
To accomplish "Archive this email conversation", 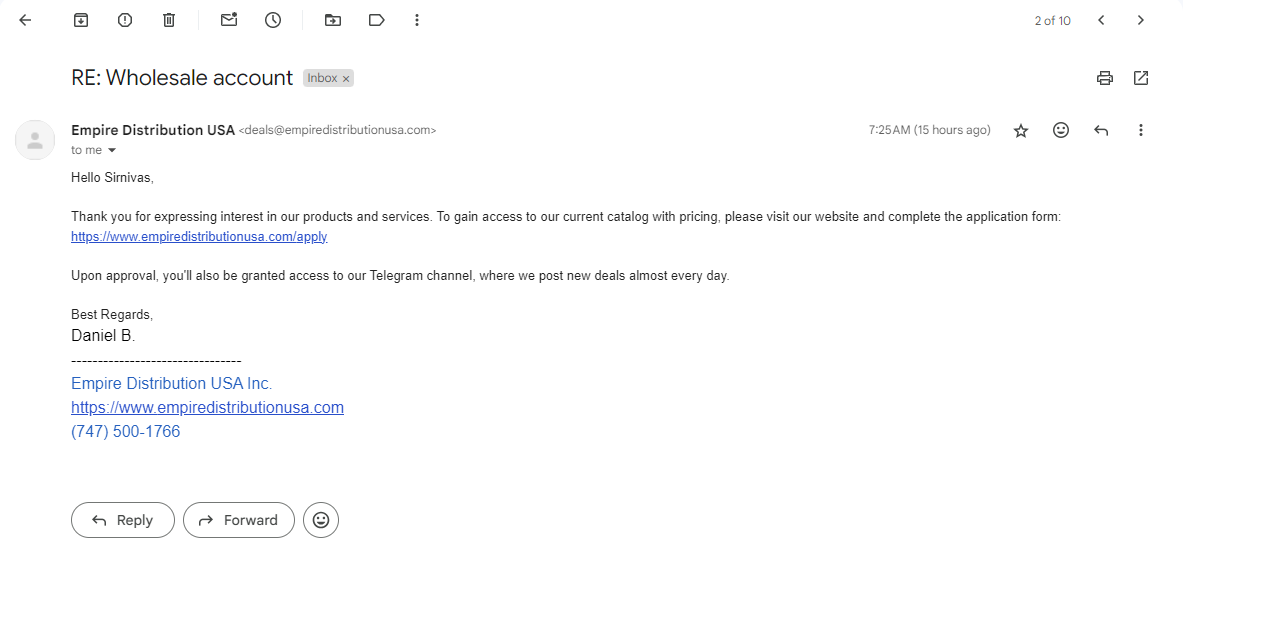I will click(x=81, y=20).
